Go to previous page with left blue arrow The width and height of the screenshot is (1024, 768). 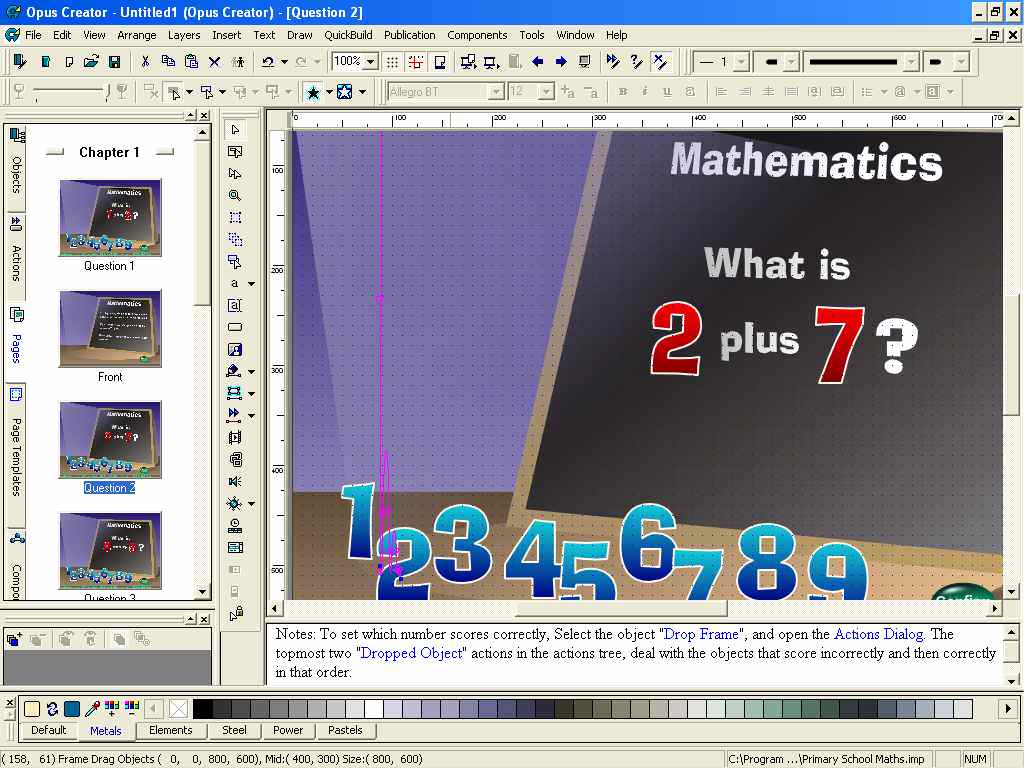tap(537, 62)
